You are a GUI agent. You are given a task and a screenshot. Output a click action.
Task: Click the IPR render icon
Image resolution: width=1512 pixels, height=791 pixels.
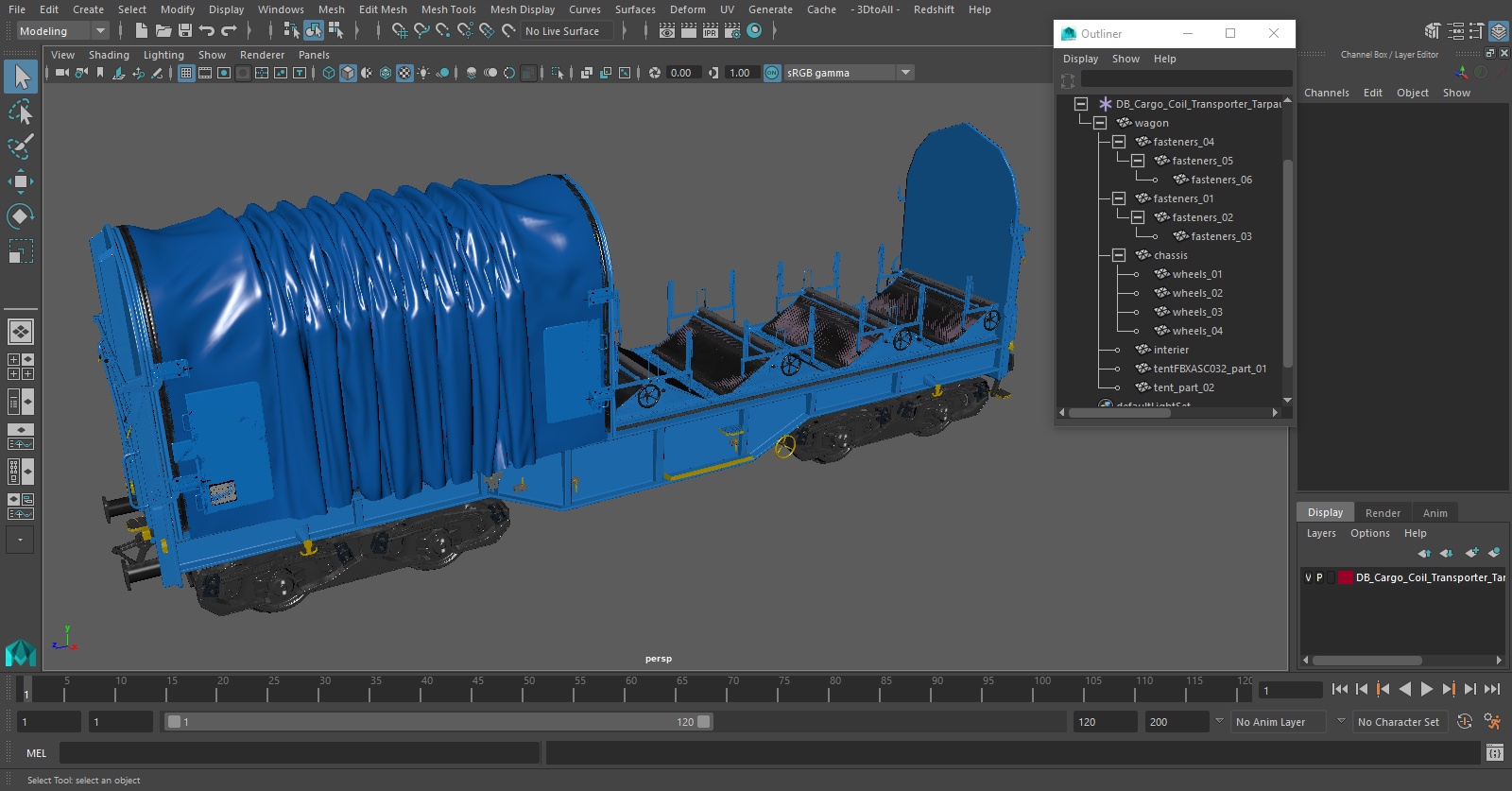[711, 31]
